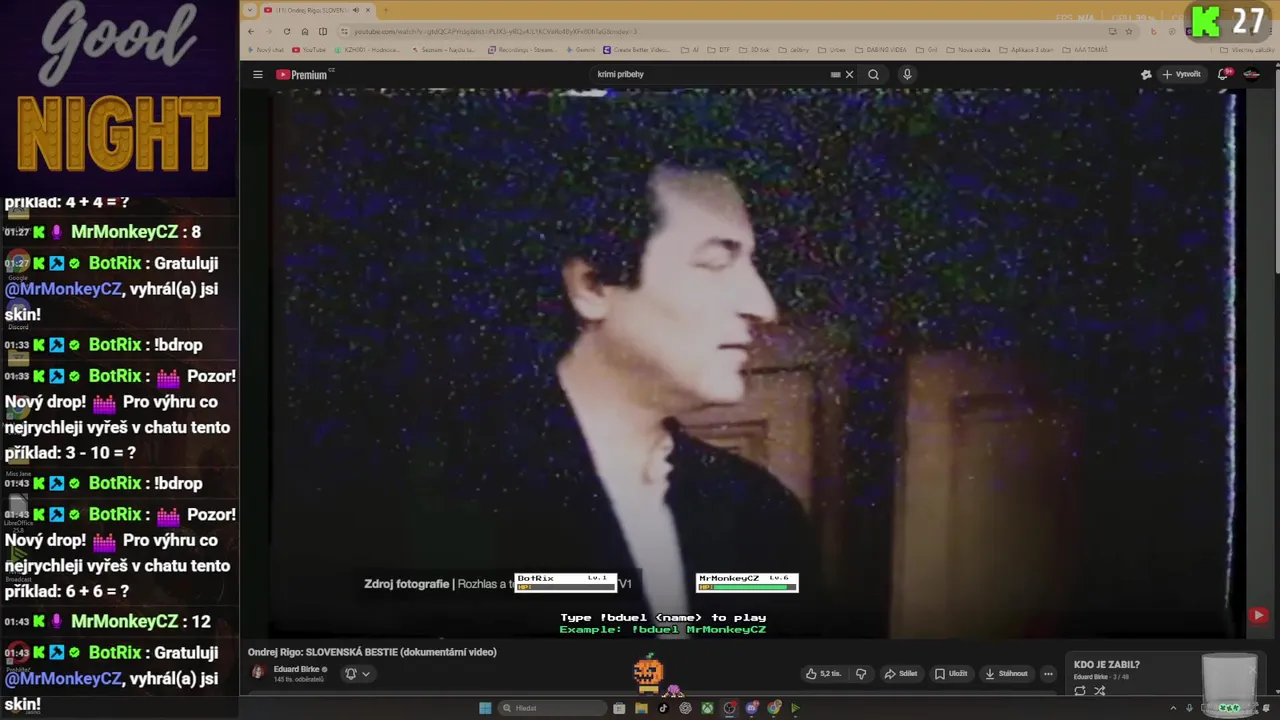Viewport: 1280px width, 720px height.
Task: Open the 3D tisk bookmarks folder
Action: point(755,50)
